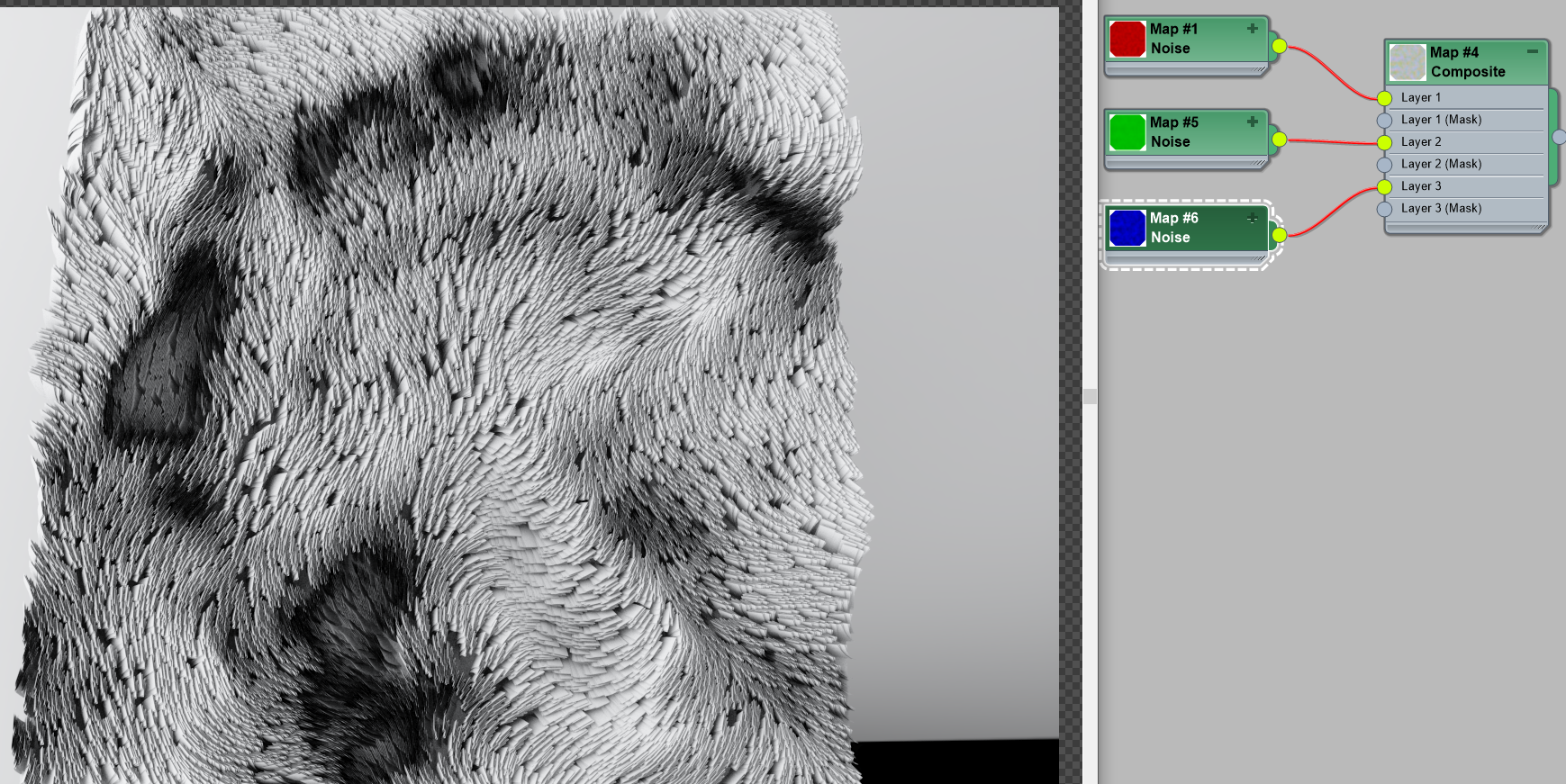Click the Layer 2 (Mask) input socket

[x=1384, y=165]
